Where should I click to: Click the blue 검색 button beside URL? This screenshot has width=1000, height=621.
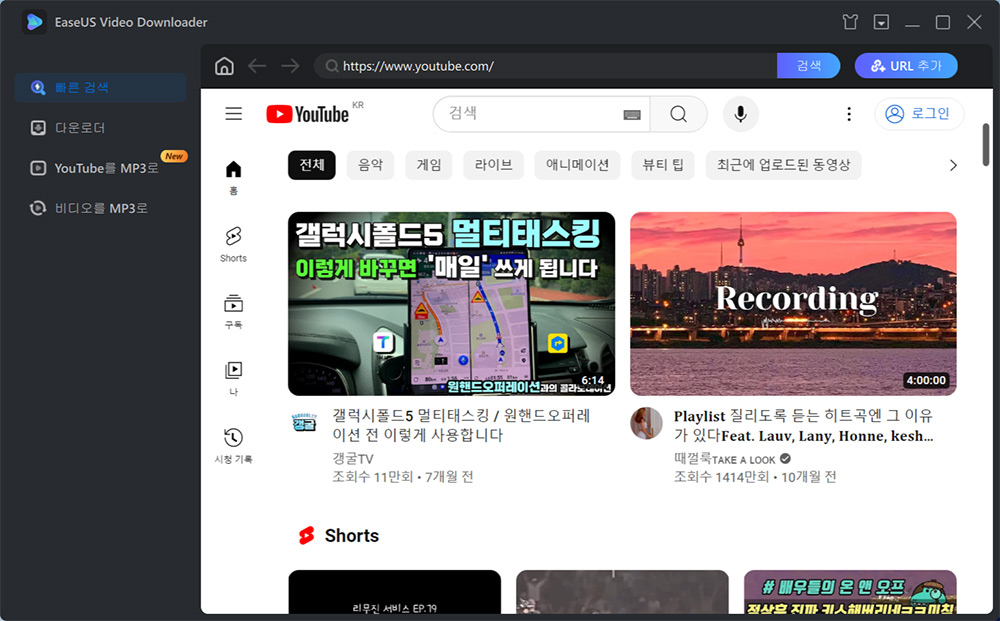[808, 66]
